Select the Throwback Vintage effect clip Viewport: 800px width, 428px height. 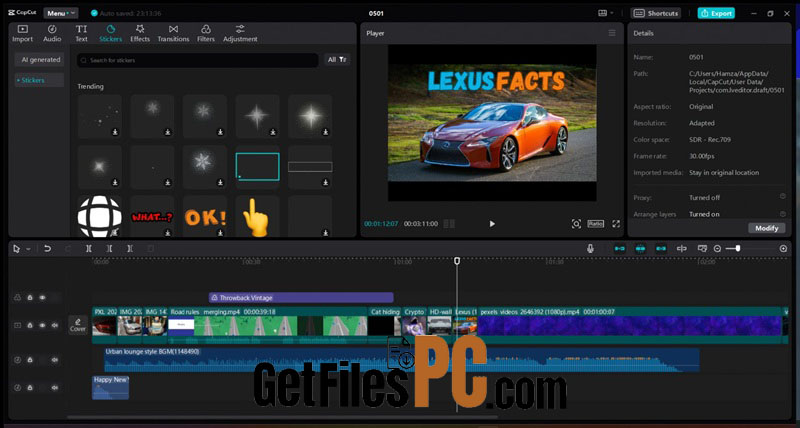[301, 297]
